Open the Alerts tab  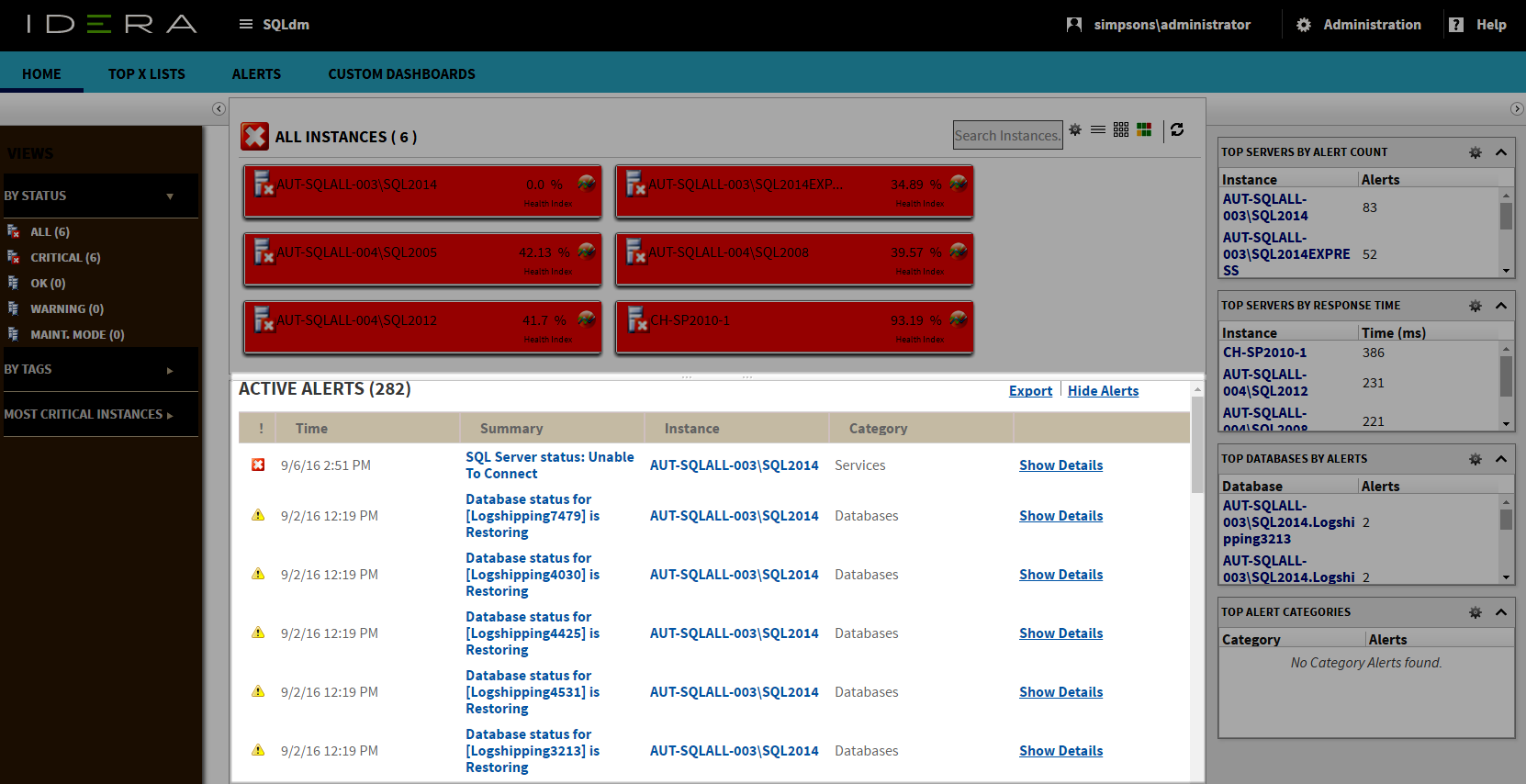point(256,74)
